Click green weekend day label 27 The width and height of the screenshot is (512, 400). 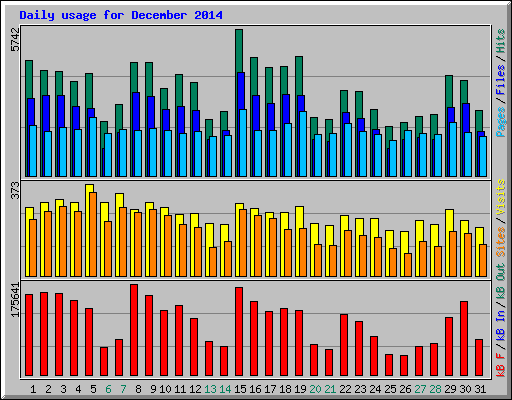[x=420, y=389]
